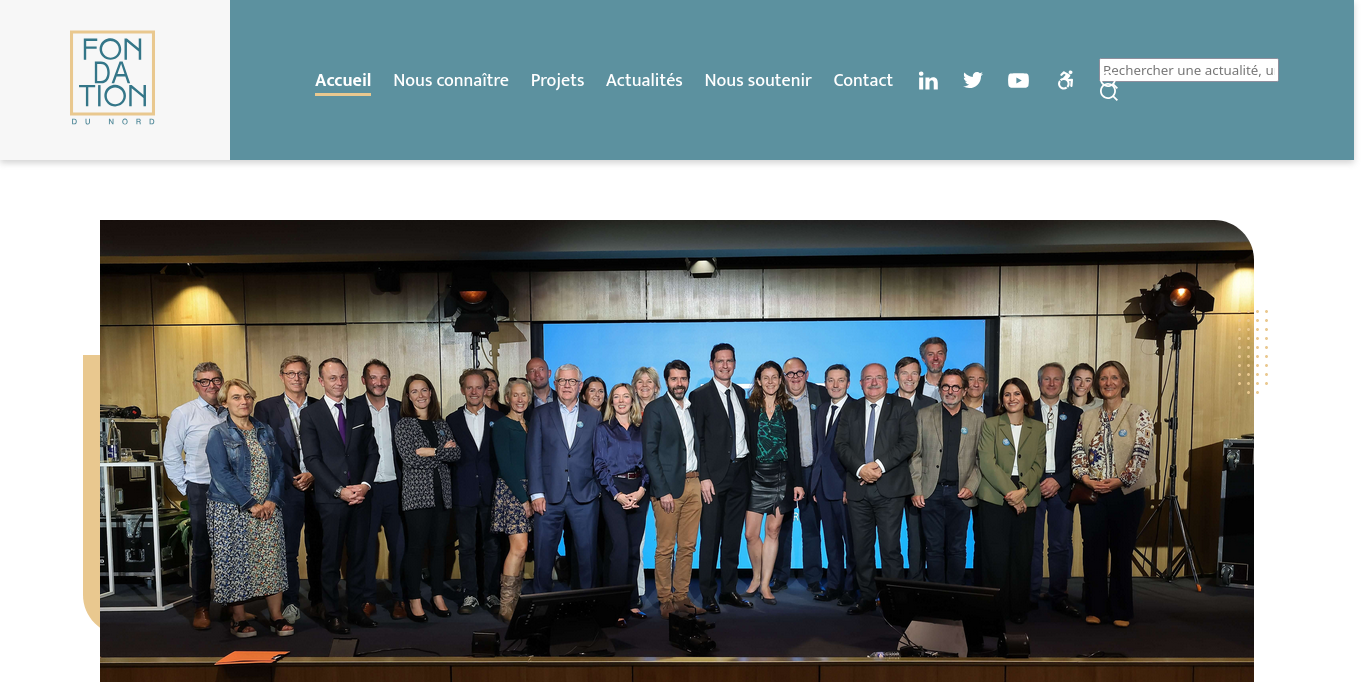Click the magnifying glass search icon

tap(1108, 92)
